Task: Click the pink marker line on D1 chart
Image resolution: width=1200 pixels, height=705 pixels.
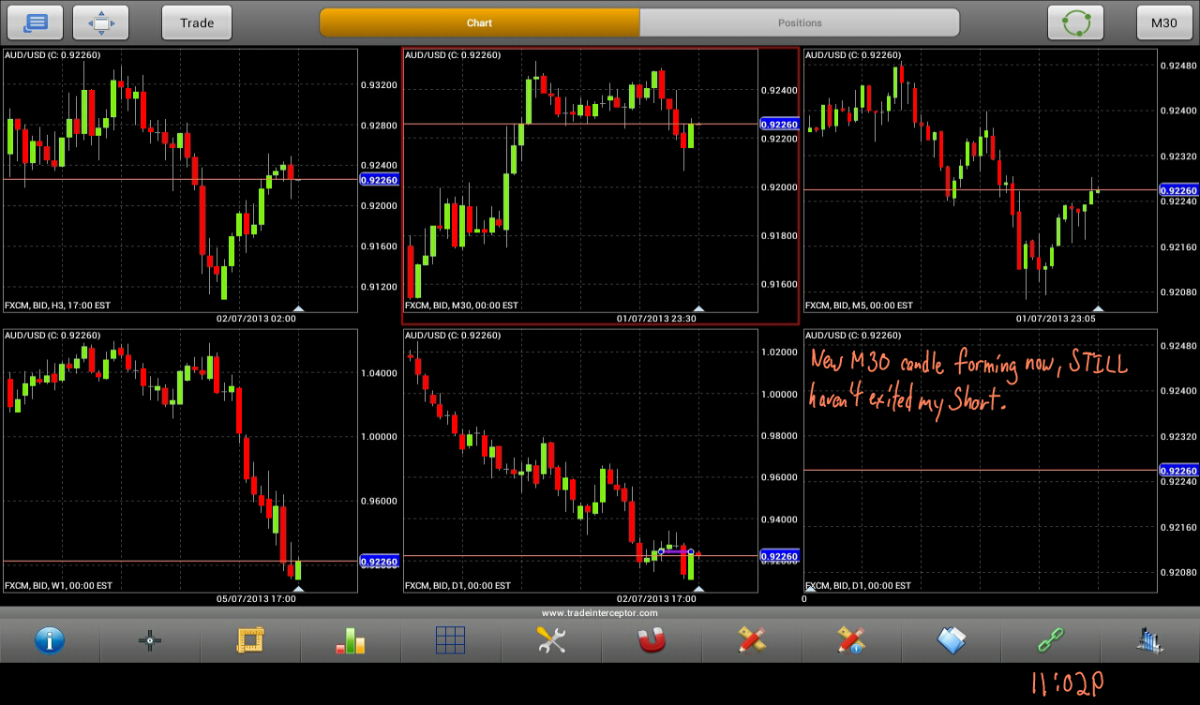Action: tap(677, 550)
